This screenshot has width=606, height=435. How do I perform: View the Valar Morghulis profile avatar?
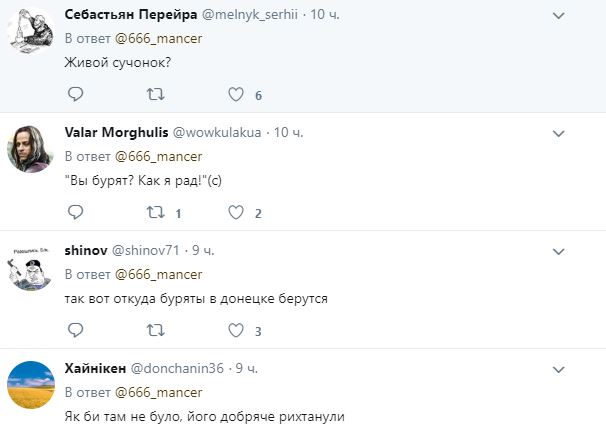coord(31,149)
